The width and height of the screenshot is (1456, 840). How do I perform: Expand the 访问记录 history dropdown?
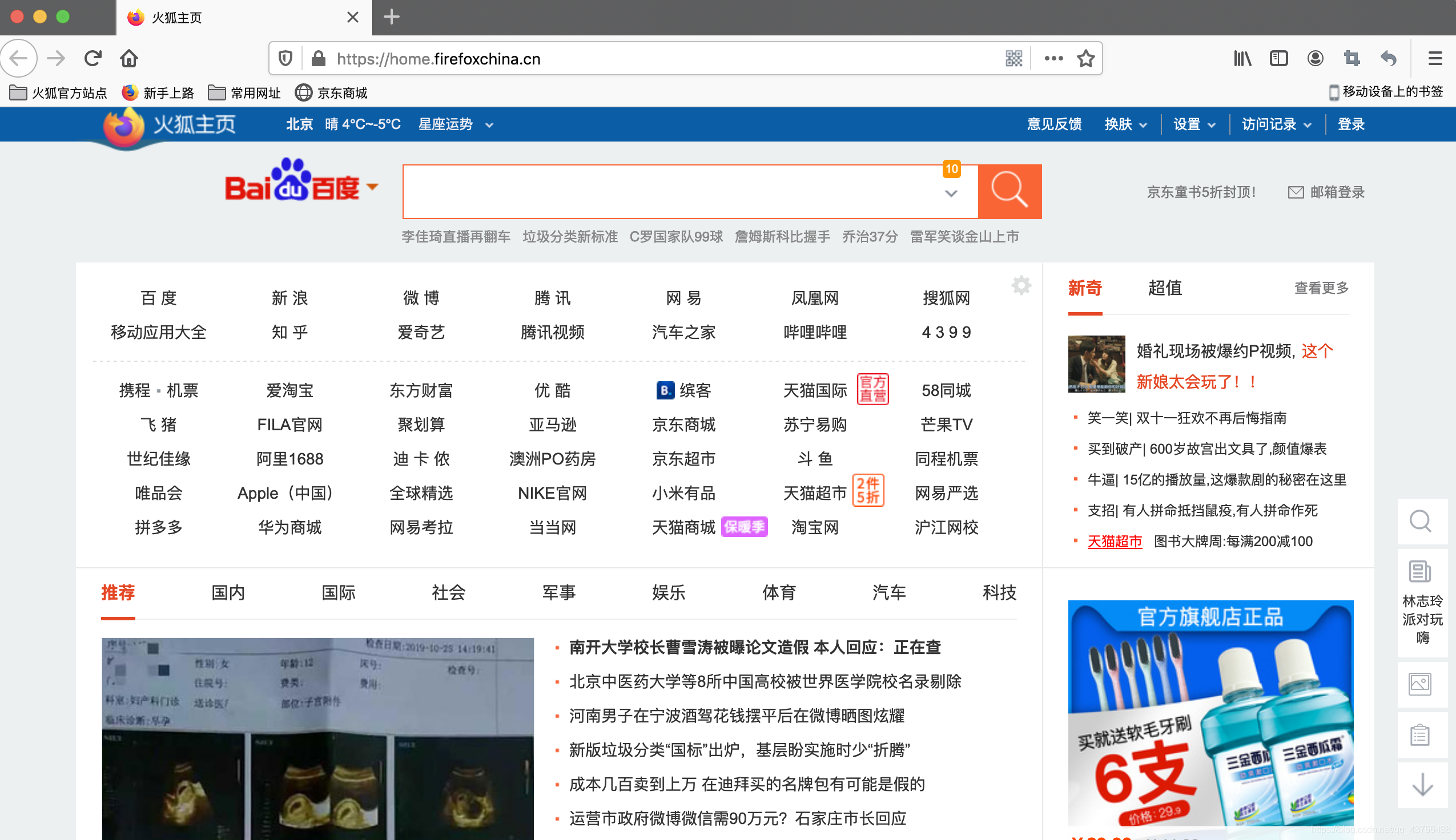click(x=1276, y=124)
